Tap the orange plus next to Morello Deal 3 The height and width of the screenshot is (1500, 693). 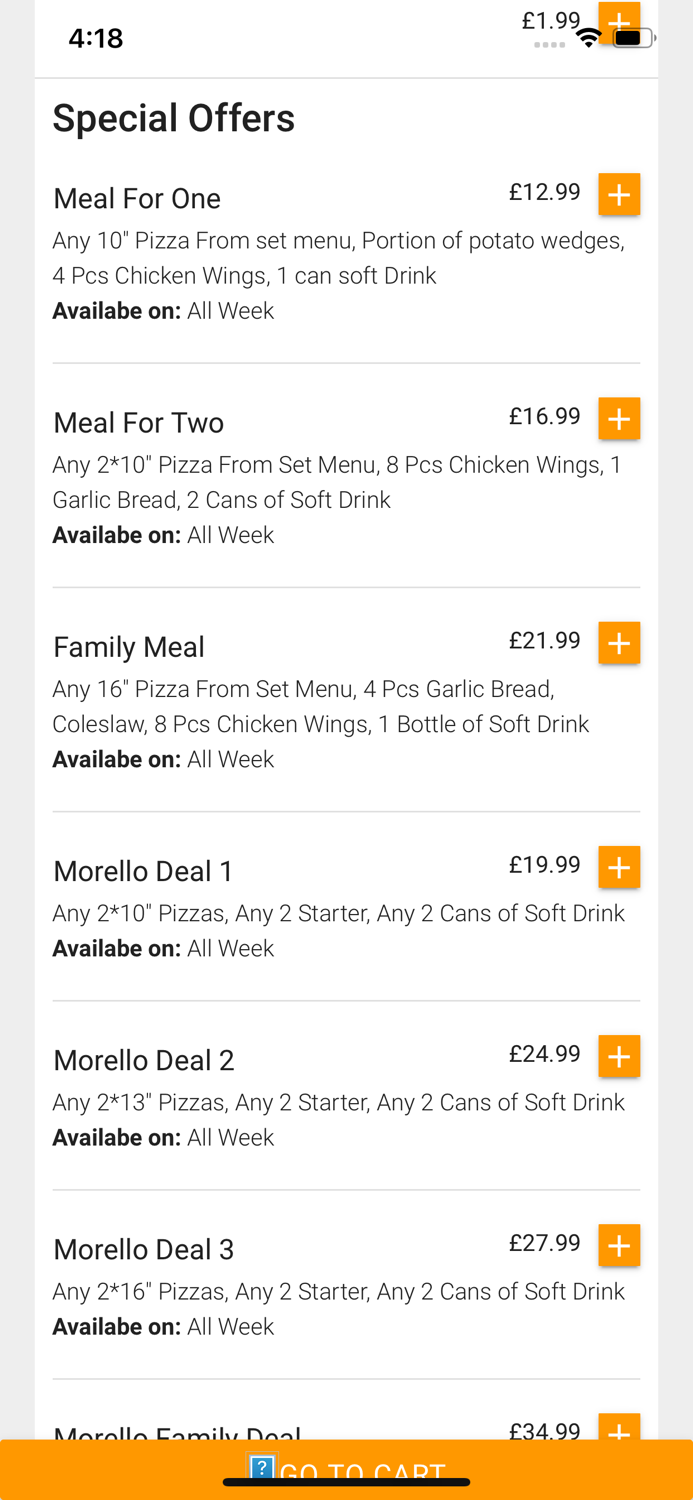tap(618, 1245)
